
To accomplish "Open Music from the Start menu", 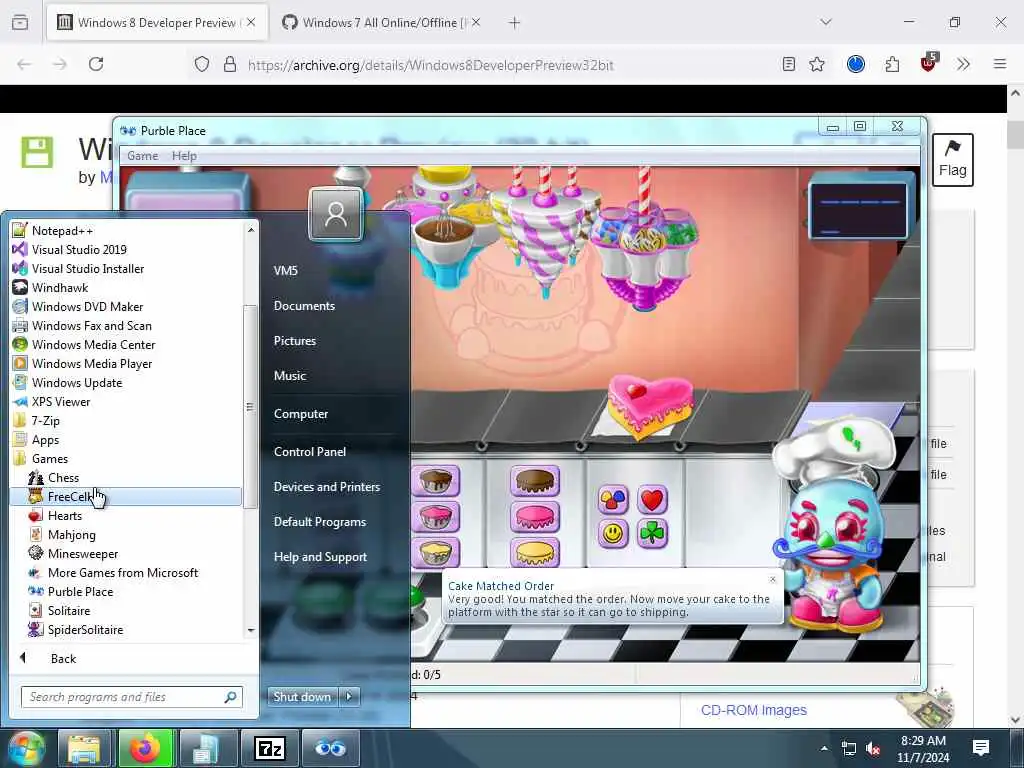I will (x=290, y=376).
